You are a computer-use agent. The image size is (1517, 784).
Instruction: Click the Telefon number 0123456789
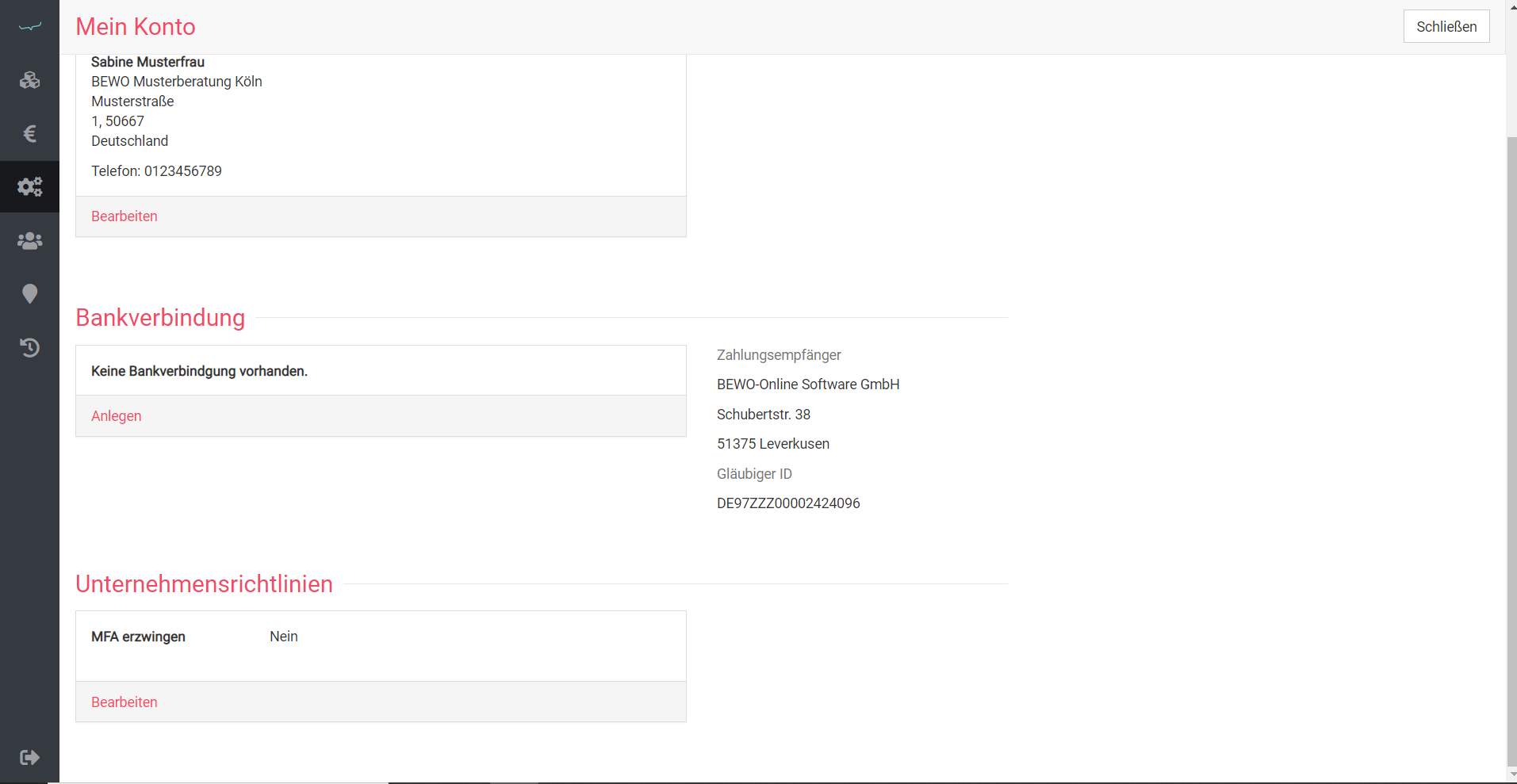click(182, 171)
